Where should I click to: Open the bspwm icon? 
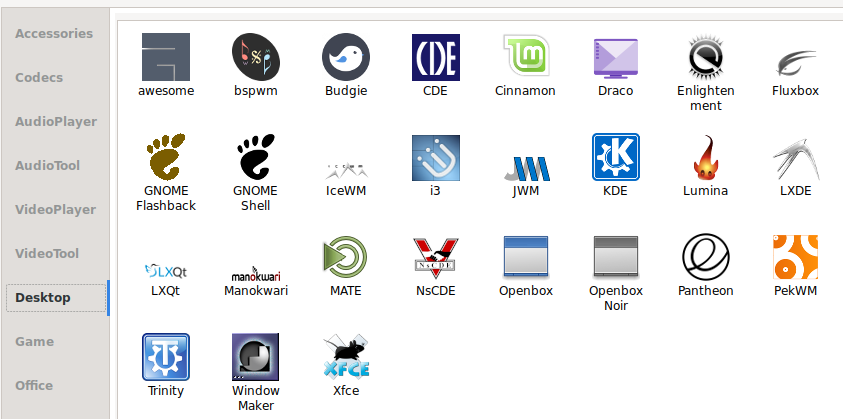click(256, 56)
